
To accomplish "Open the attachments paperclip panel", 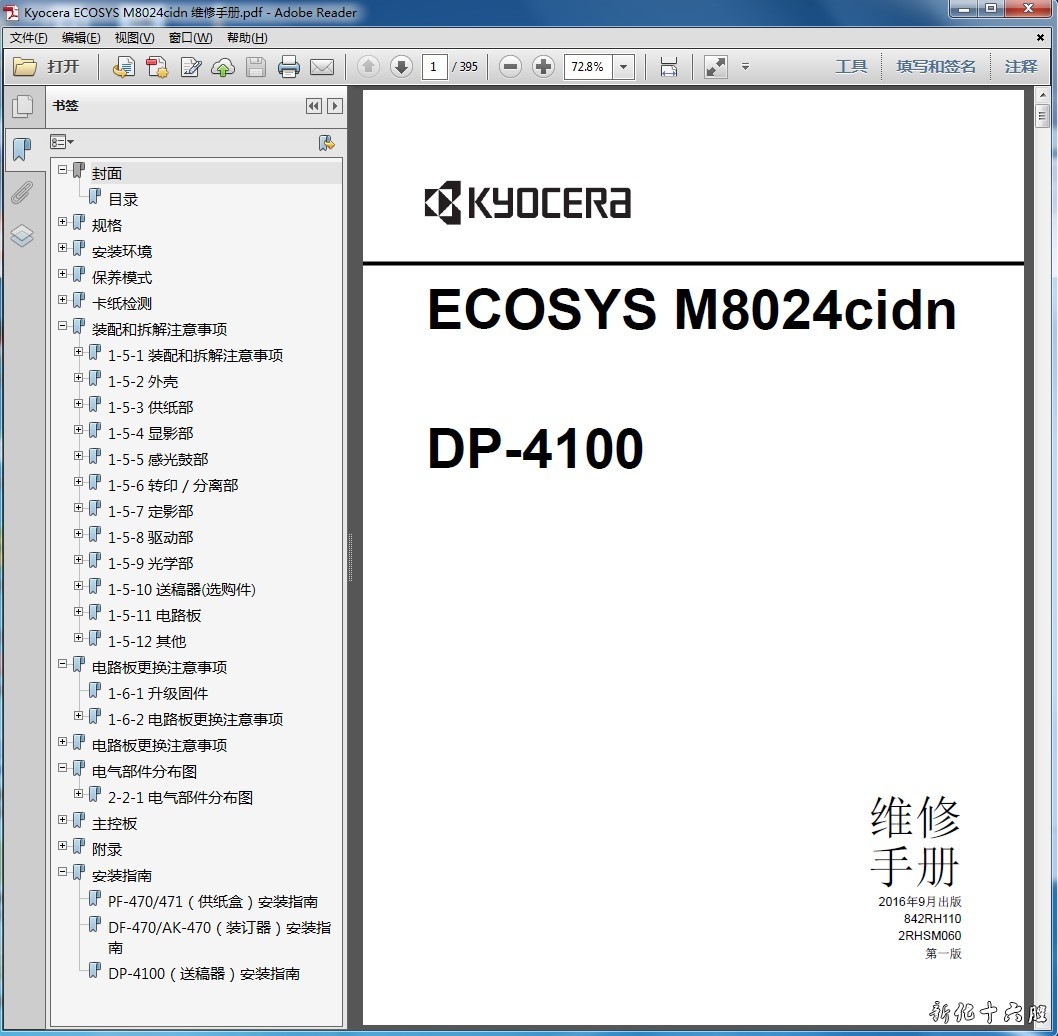I will (x=22, y=193).
